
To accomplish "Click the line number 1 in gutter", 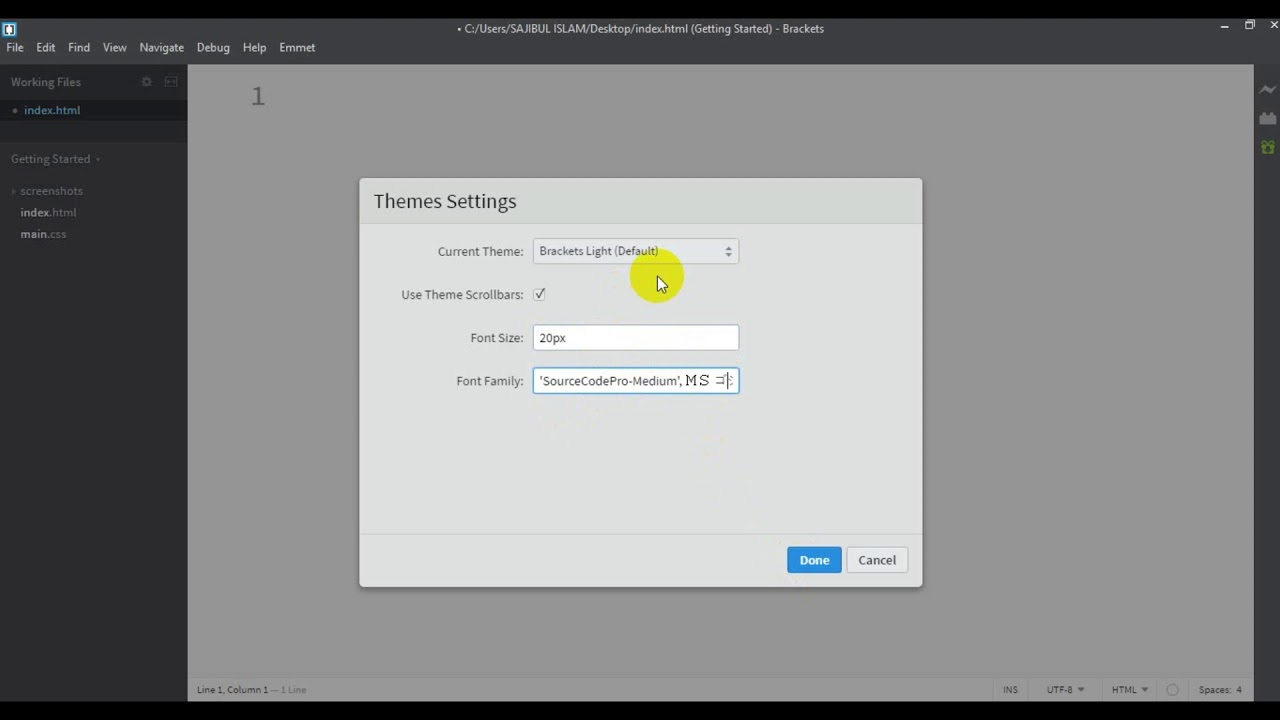I will [258, 96].
